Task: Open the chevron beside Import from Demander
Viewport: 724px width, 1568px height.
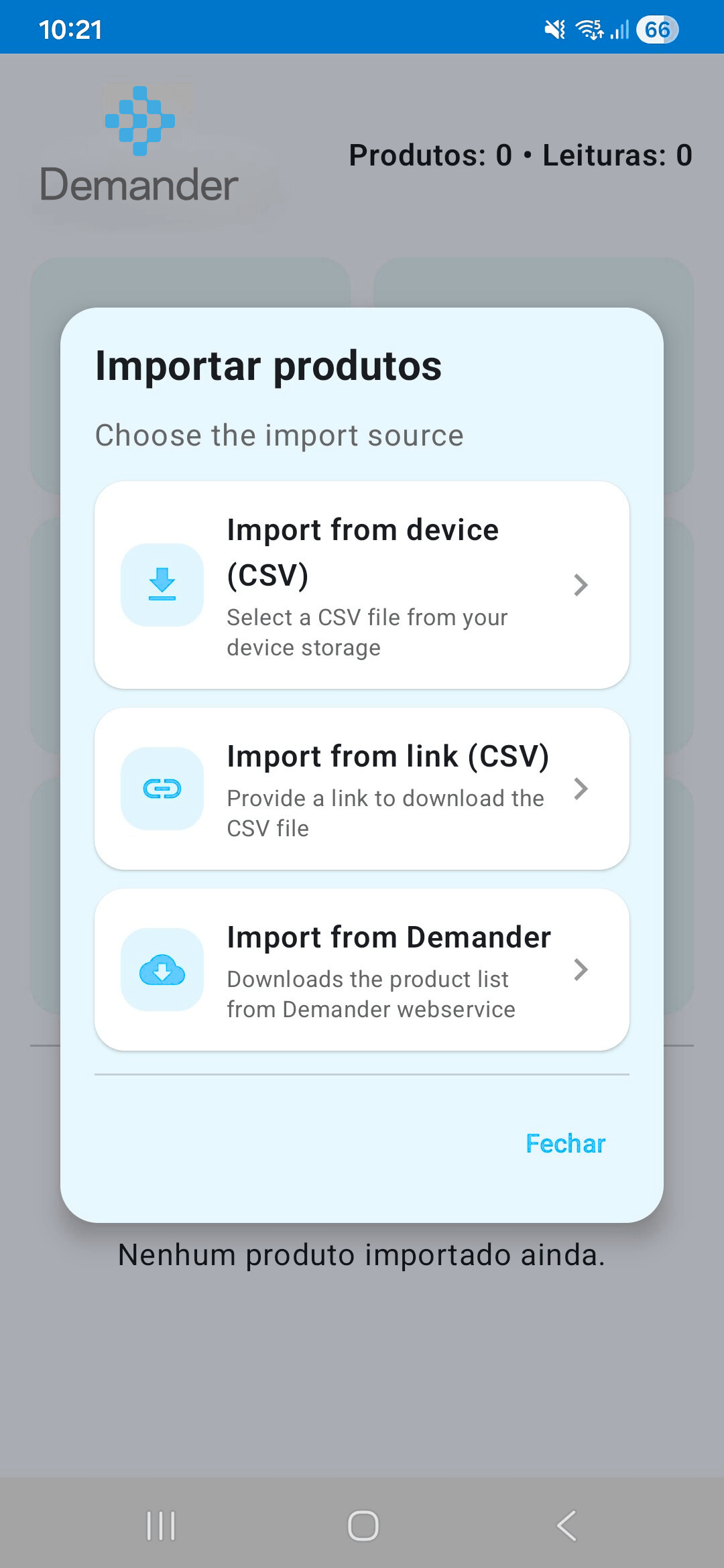Action: [x=581, y=970]
